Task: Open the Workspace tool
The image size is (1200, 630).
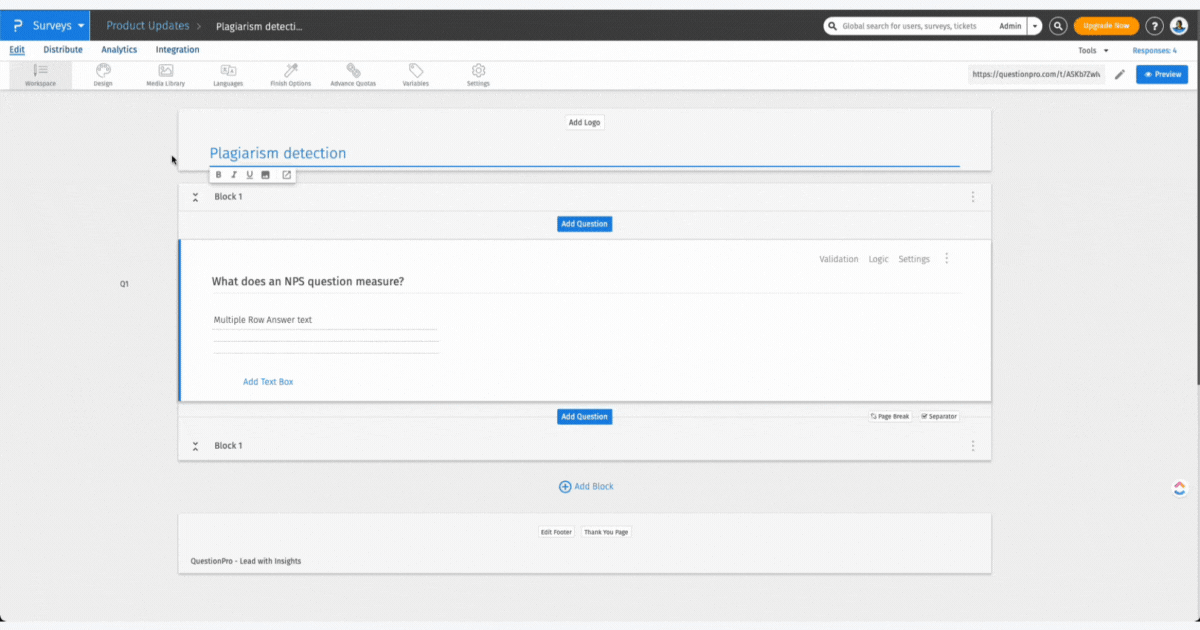Action: [41, 75]
